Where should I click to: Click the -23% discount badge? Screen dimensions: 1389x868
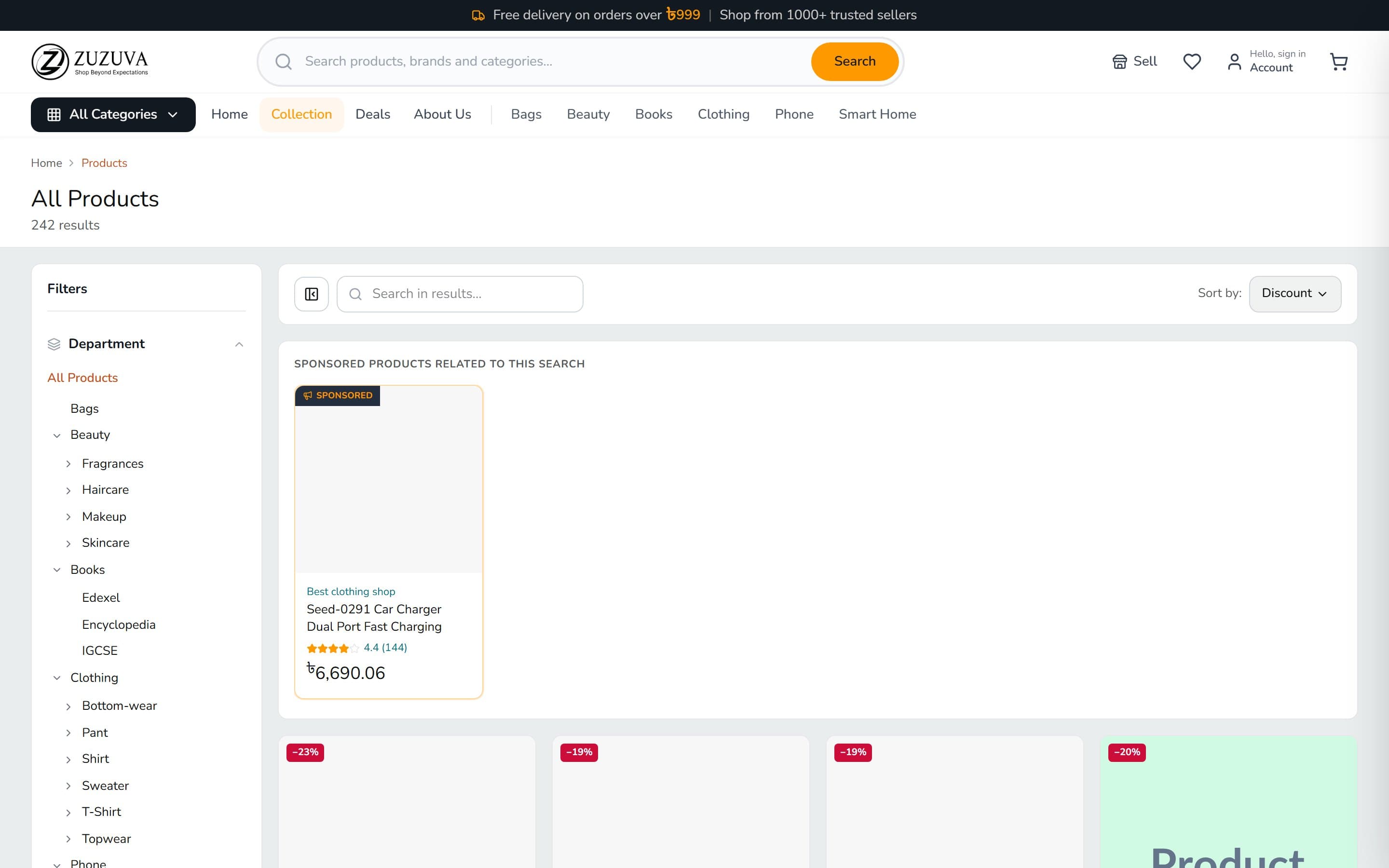305,752
